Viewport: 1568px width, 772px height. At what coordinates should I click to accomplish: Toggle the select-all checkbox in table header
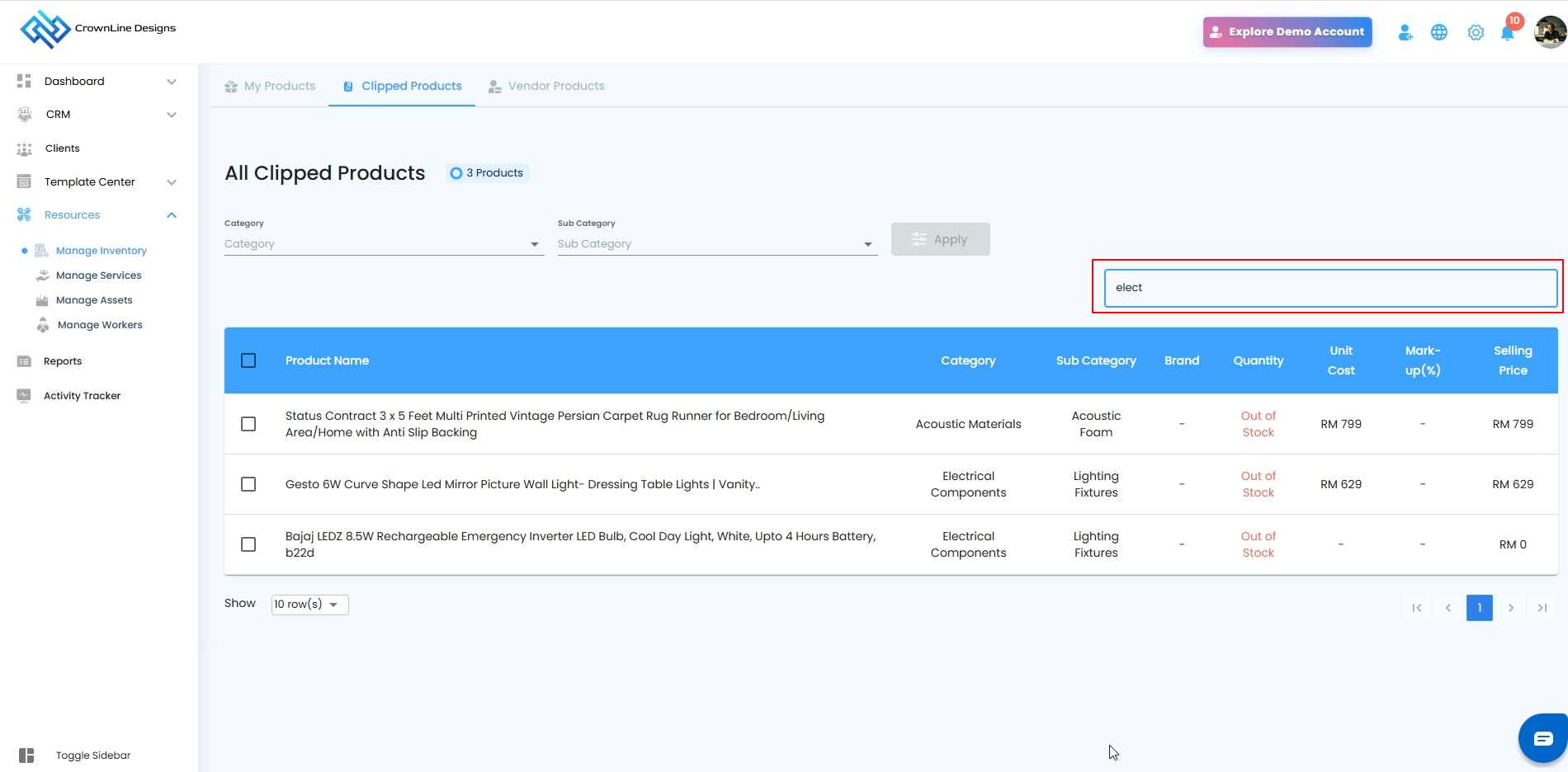pos(248,360)
